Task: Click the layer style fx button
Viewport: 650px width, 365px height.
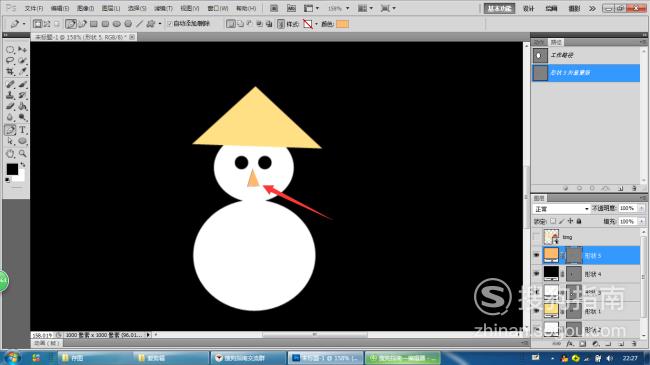Action: [x=570, y=343]
